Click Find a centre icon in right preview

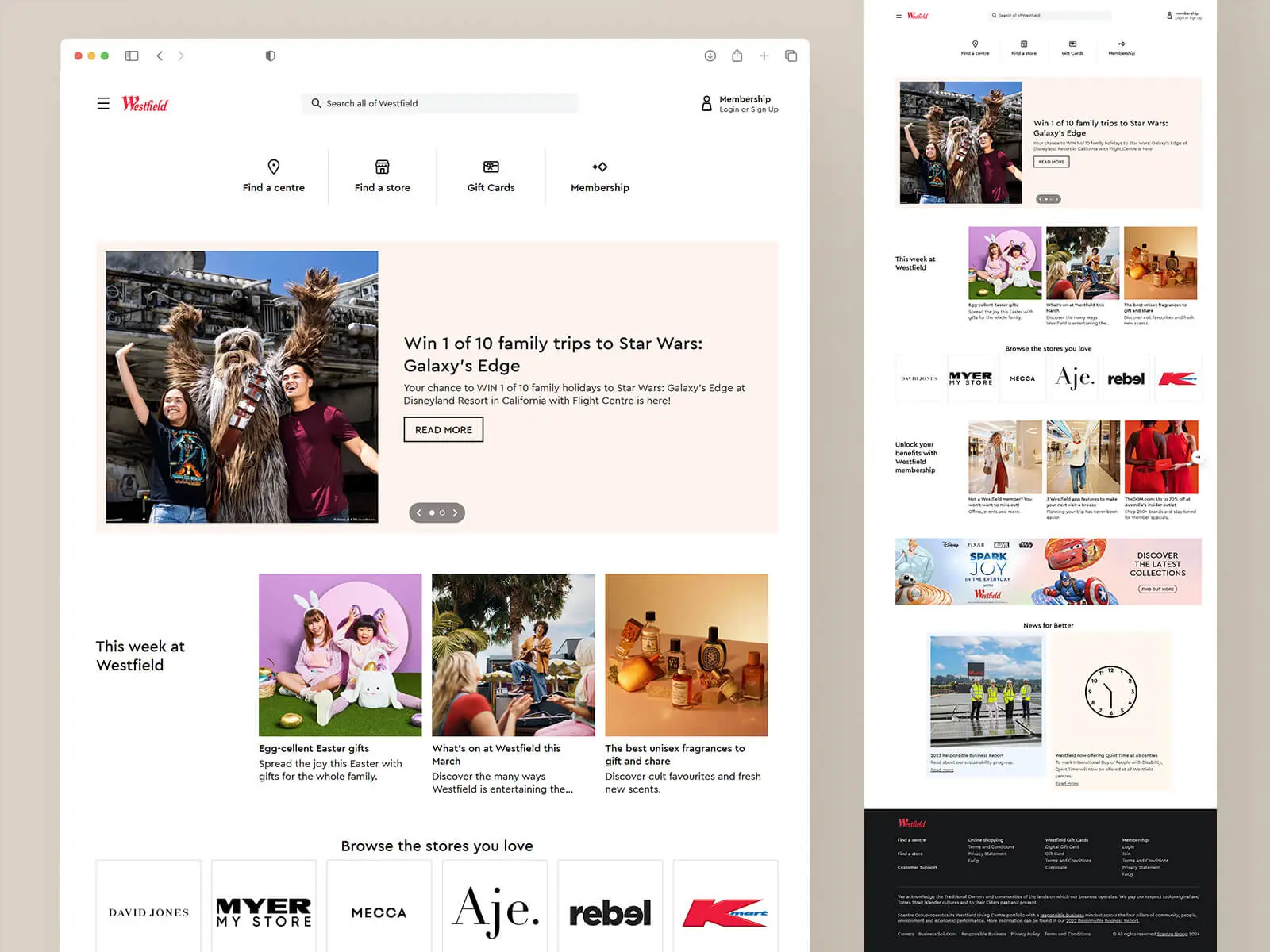pos(975,44)
